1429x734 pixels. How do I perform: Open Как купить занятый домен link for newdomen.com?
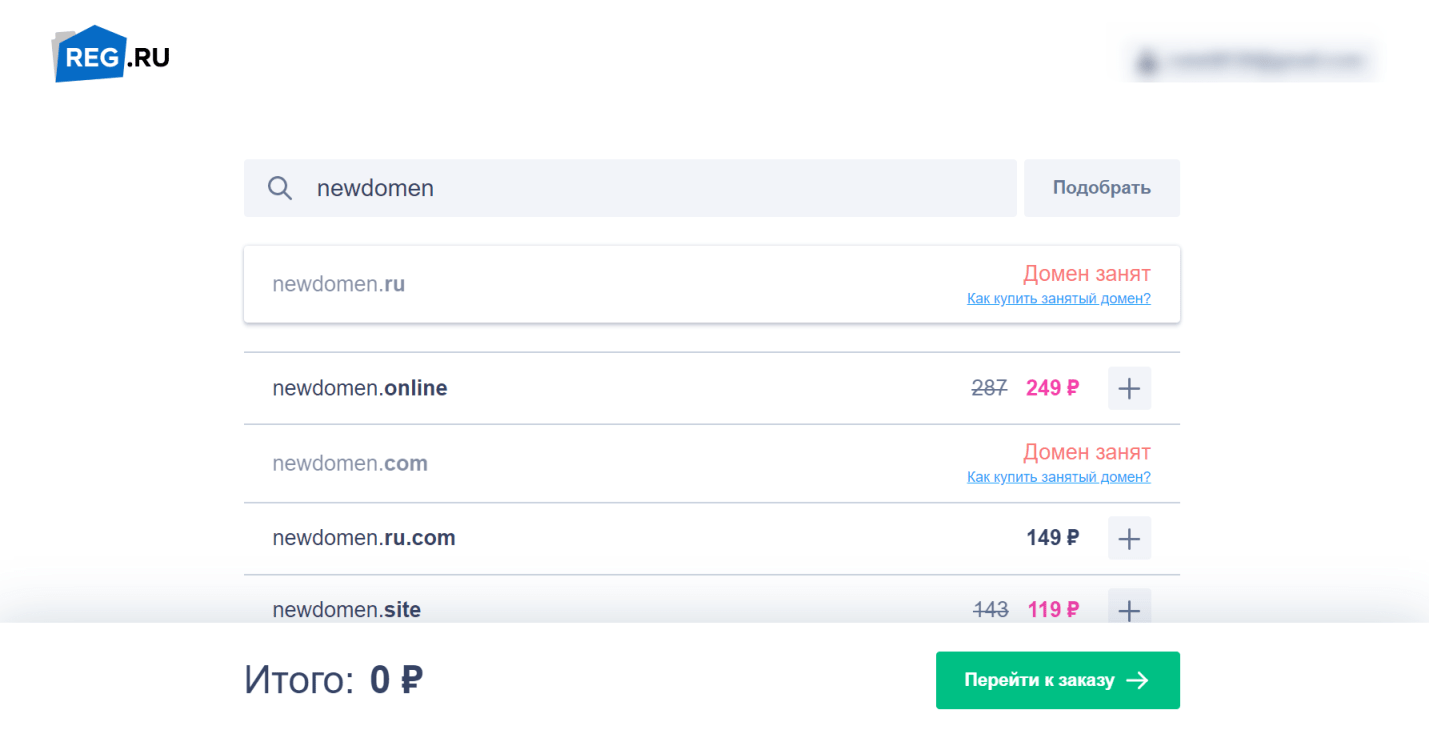(x=1058, y=477)
